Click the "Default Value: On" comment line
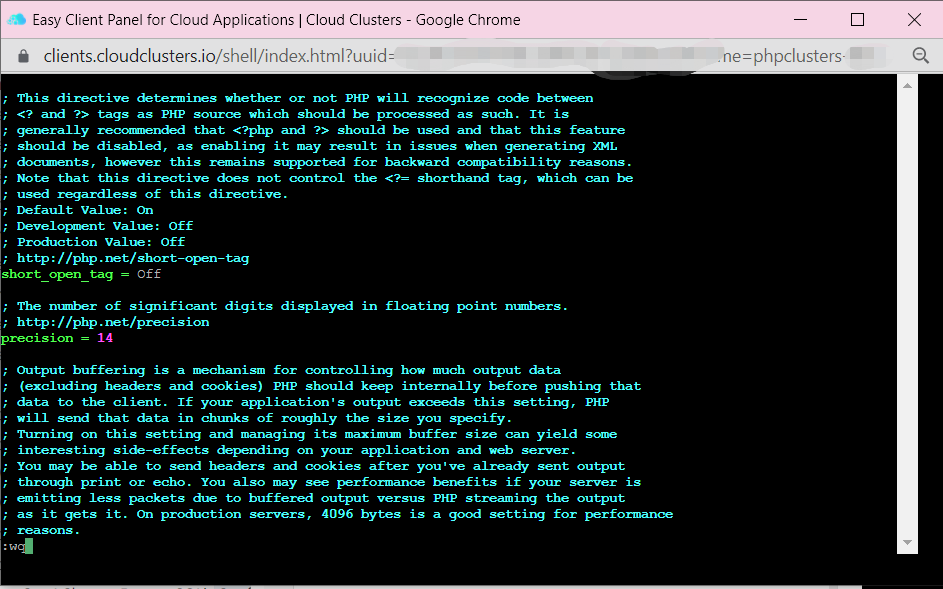The width and height of the screenshot is (943, 589). [x=85, y=210]
